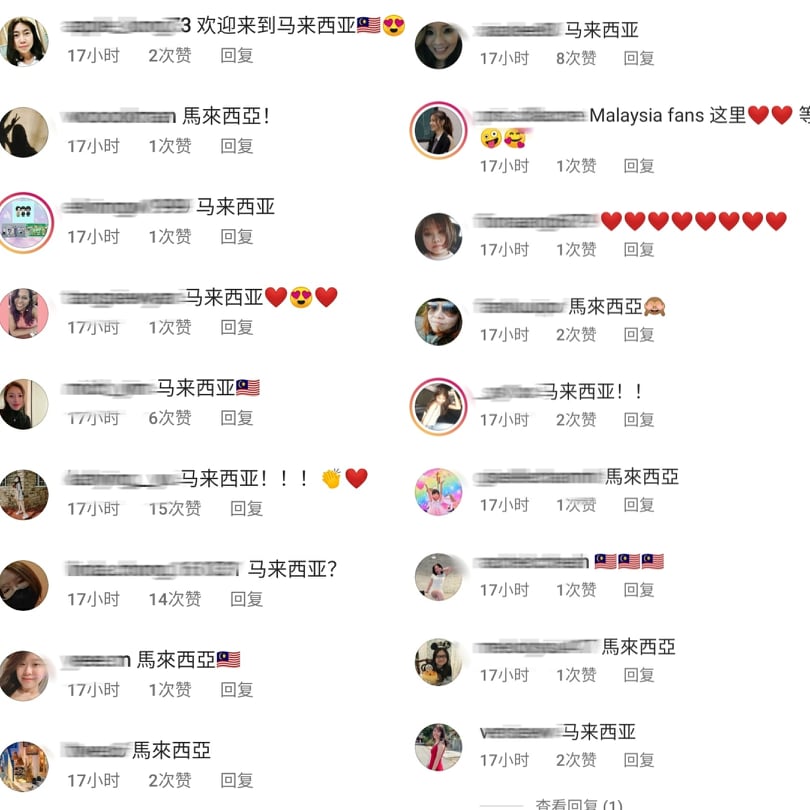Open sunglasses commenter's profile picture

(439, 321)
